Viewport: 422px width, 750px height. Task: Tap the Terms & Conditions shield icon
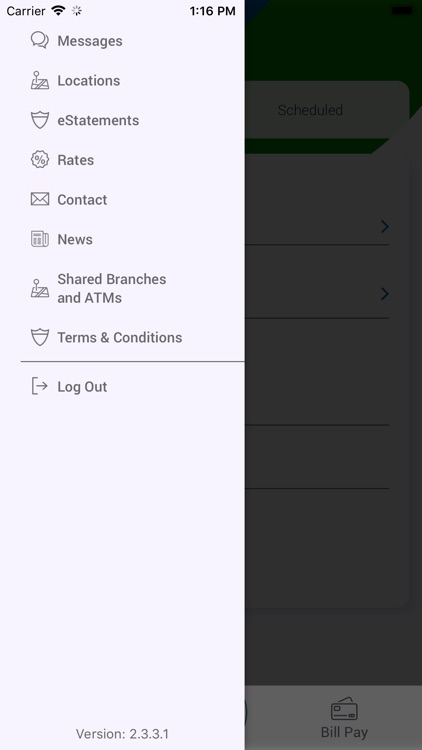(40, 337)
